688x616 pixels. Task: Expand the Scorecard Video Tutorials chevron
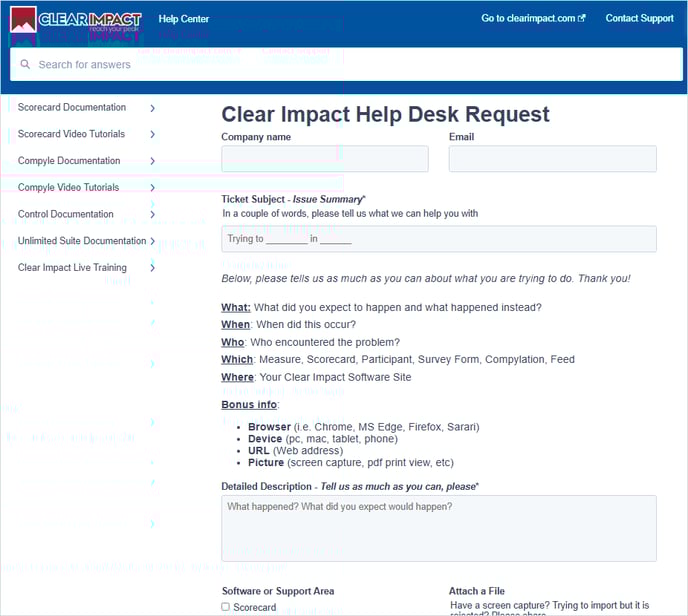(x=152, y=134)
